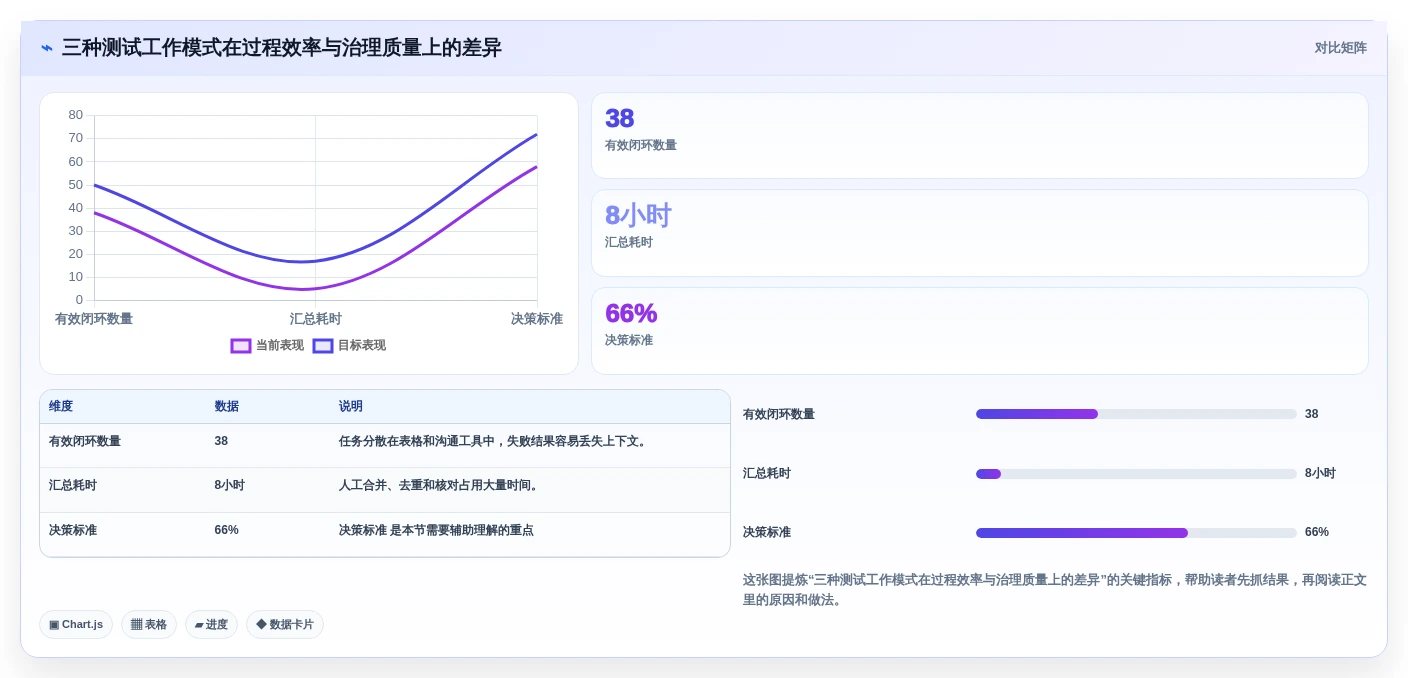Select the 数据卡片 tag chip
This screenshot has width=1408, height=678.
click(x=285, y=625)
